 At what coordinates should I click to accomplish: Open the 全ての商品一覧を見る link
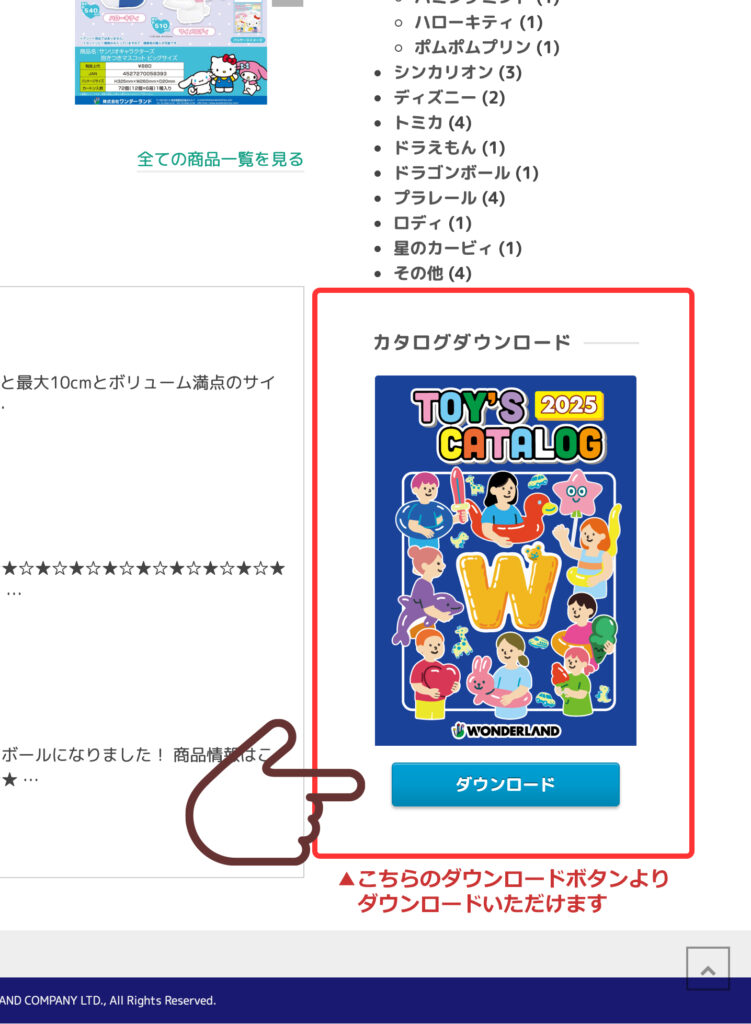[x=220, y=159]
